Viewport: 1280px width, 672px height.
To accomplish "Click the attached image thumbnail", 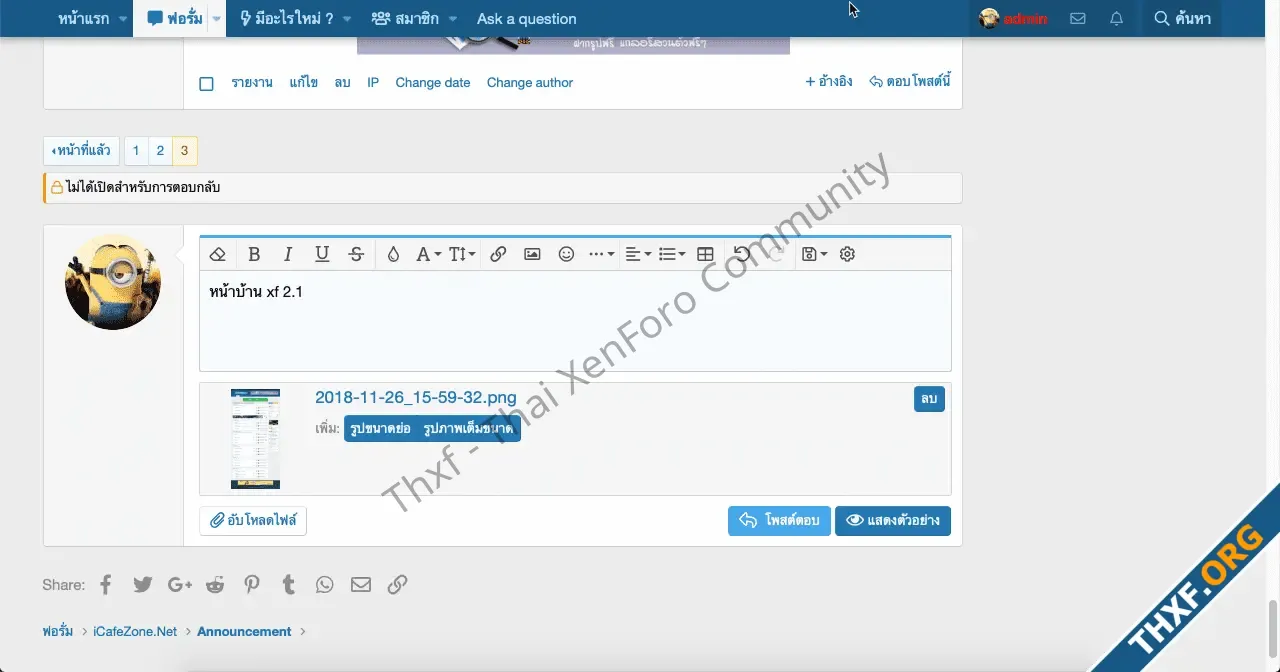I will [x=255, y=439].
